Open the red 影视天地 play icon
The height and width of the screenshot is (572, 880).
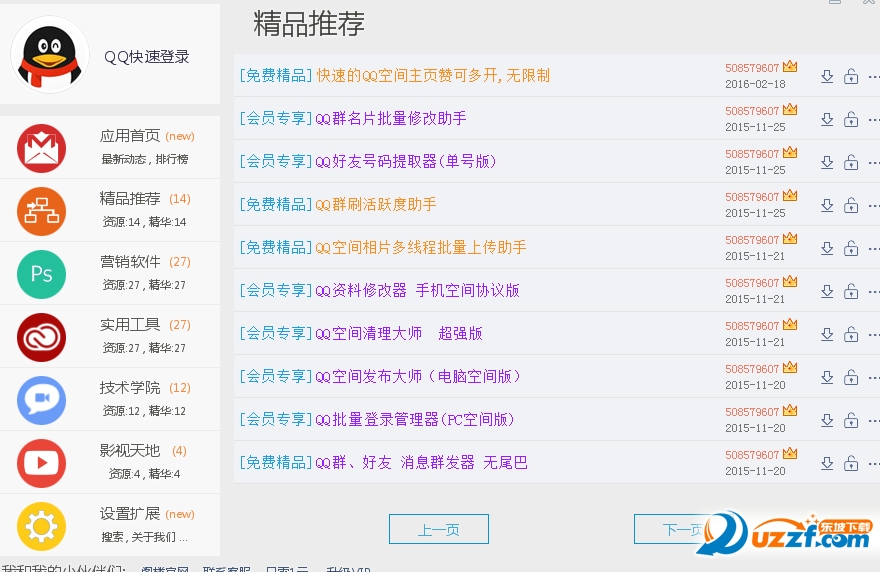pos(42,463)
